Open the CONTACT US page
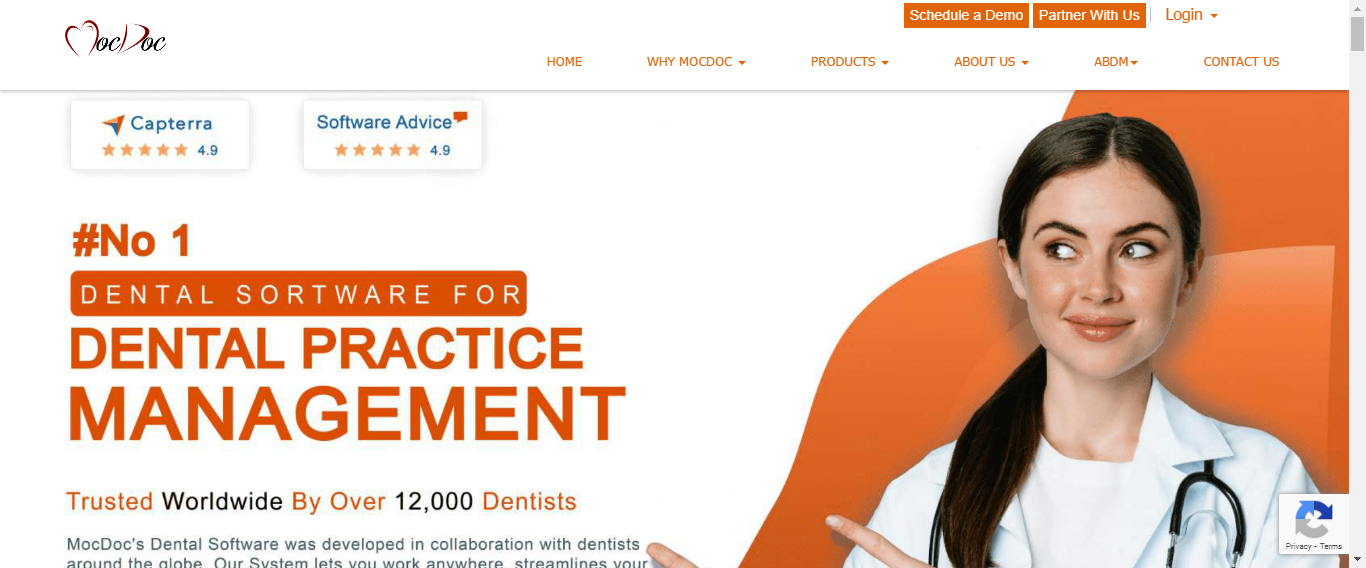The height and width of the screenshot is (568, 1366). pos(1241,62)
